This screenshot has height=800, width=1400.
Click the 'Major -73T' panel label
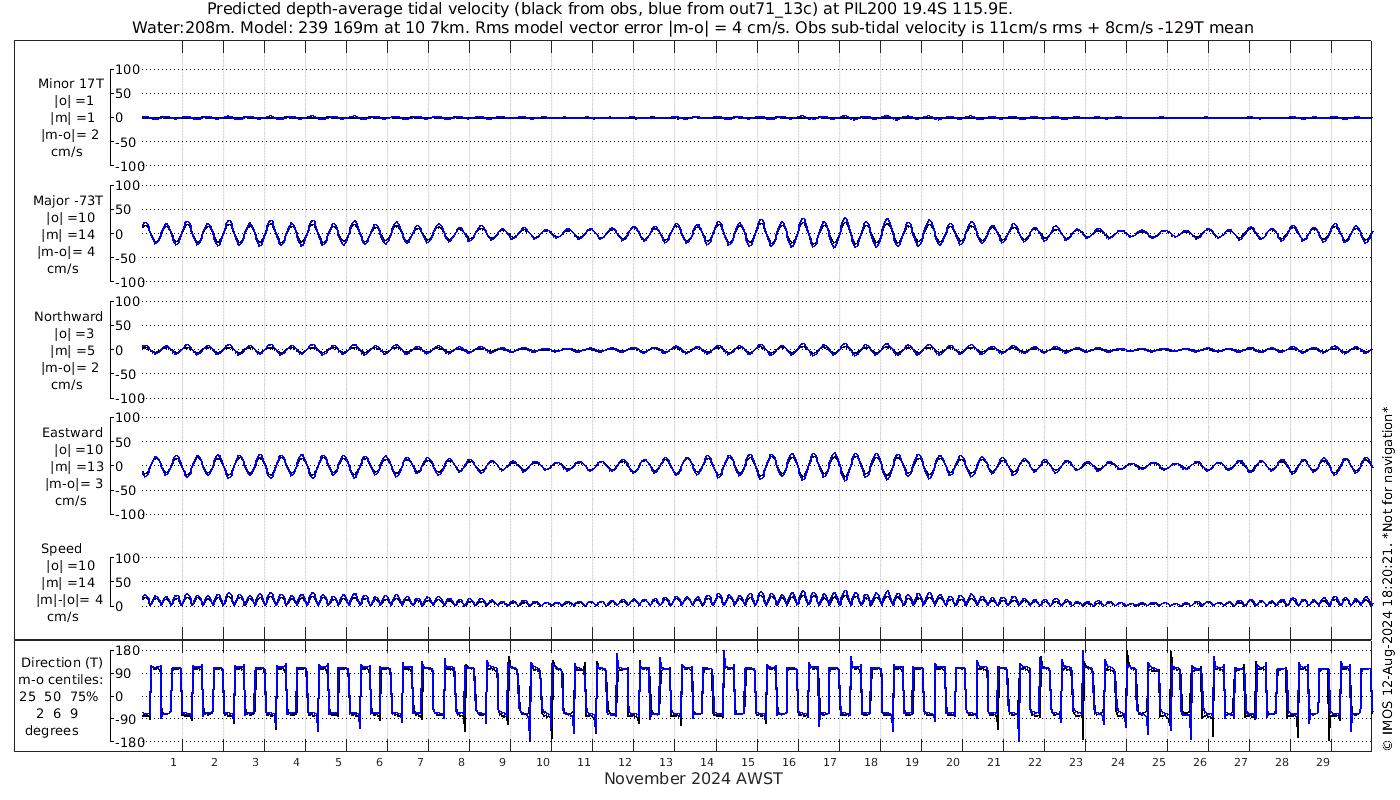coord(68,200)
